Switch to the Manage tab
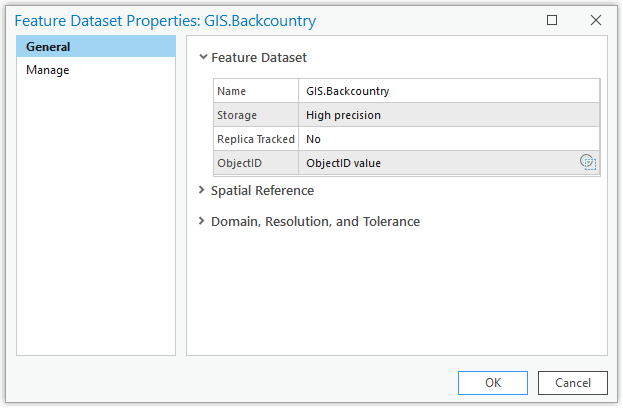The height and width of the screenshot is (408, 623). (48, 70)
